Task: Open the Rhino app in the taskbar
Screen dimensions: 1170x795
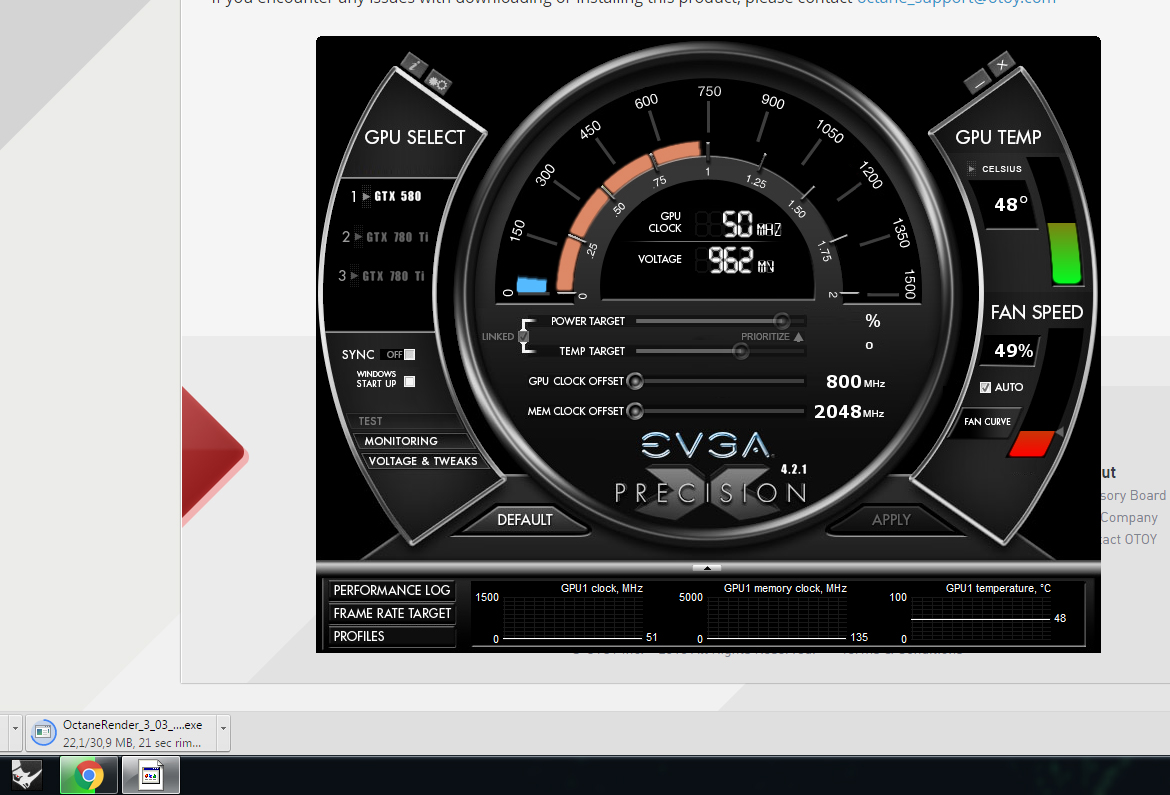Action: pos(26,776)
